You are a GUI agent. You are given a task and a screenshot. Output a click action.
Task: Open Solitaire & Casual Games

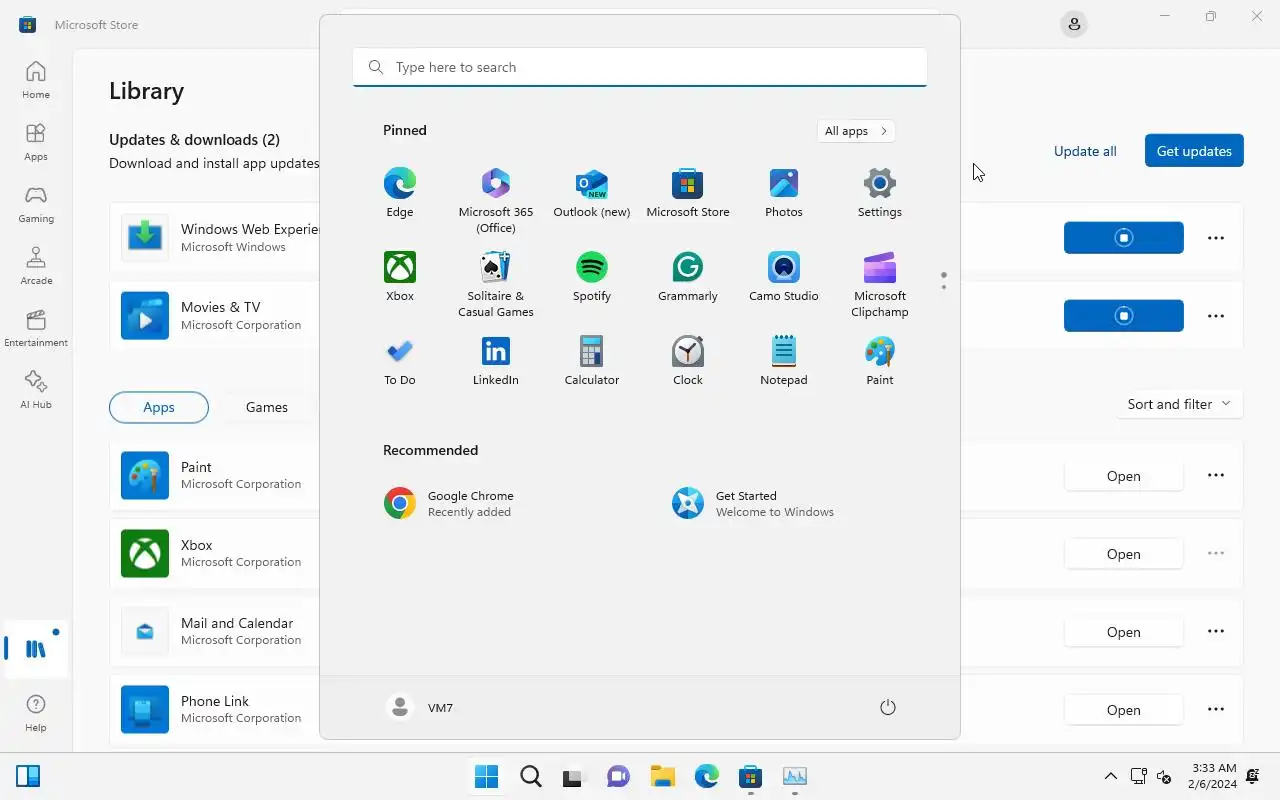(496, 284)
